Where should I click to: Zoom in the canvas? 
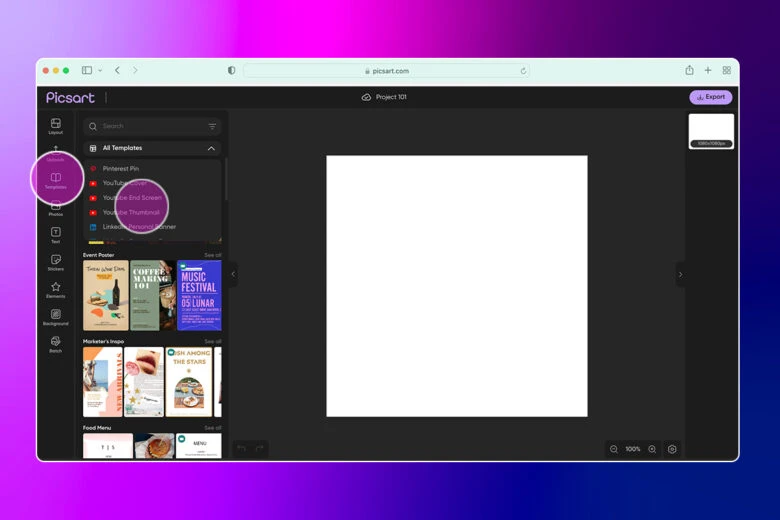(652, 449)
